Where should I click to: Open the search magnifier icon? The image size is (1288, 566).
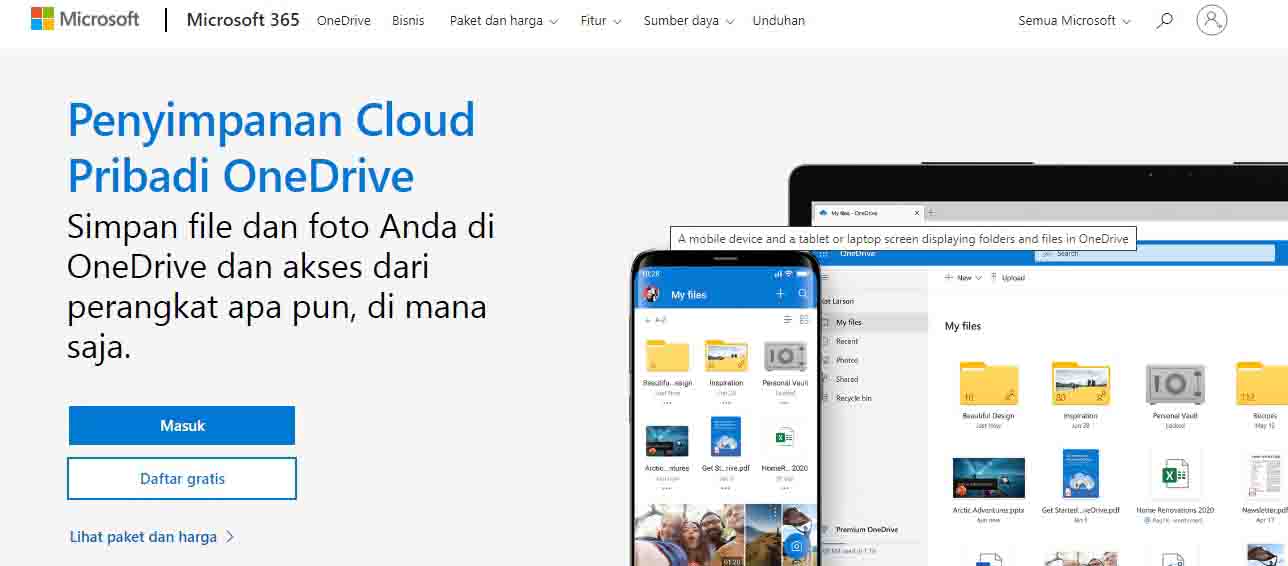pyautogui.click(x=1164, y=20)
